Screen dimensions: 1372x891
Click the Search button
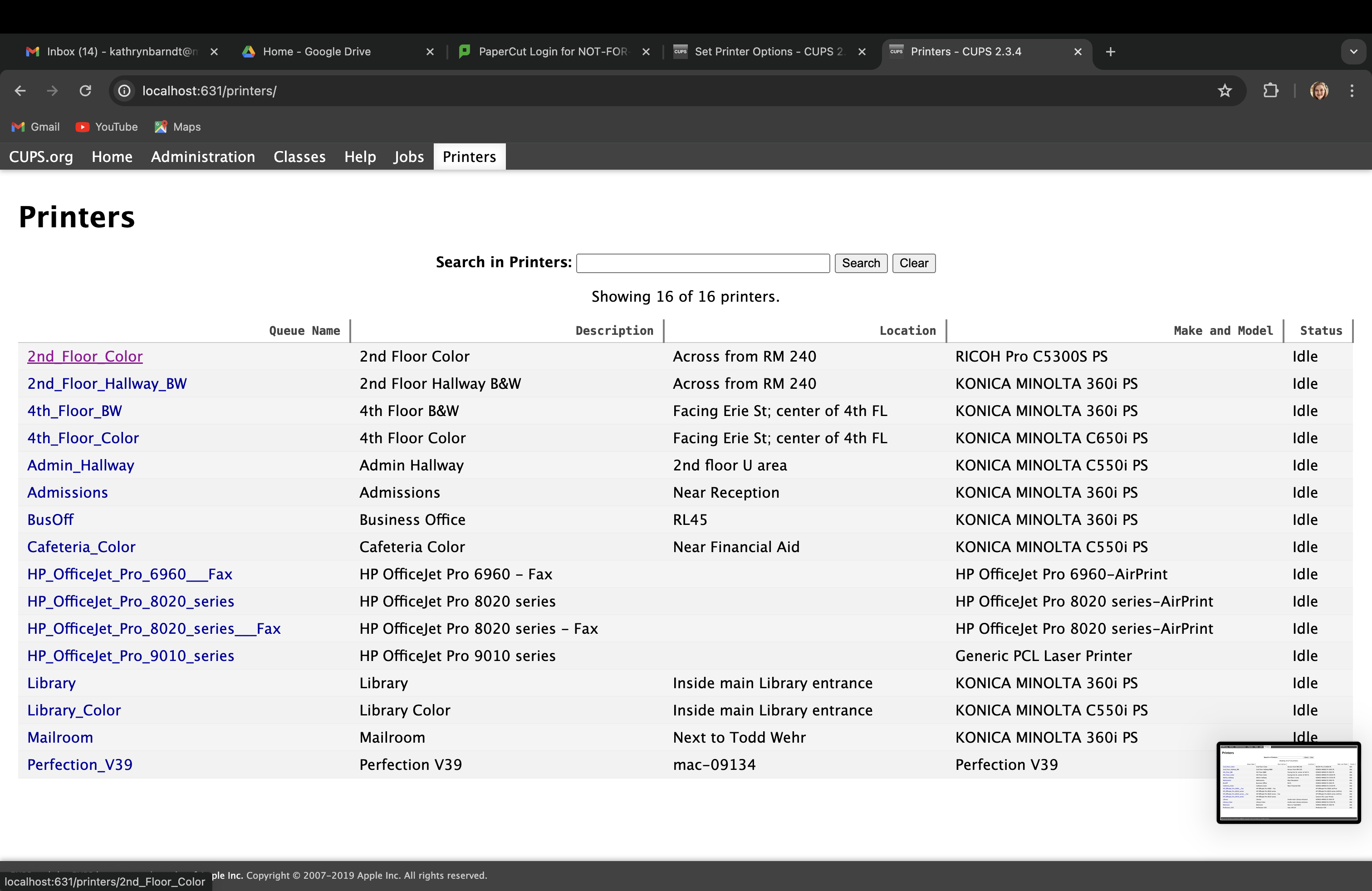[861, 263]
